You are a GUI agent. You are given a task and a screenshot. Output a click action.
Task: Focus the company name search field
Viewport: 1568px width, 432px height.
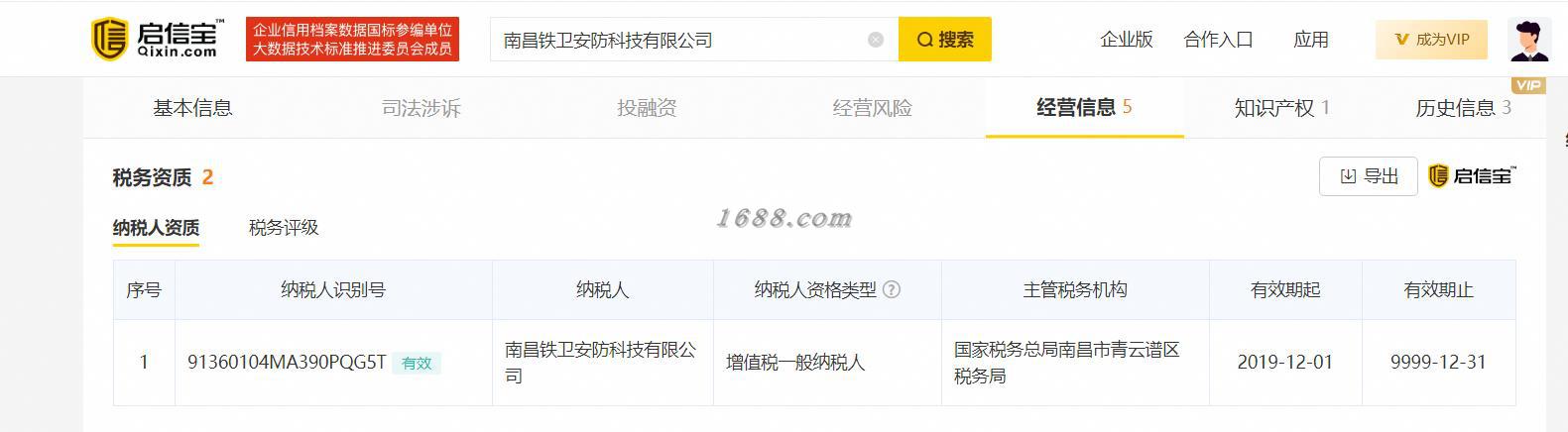[679, 40]
